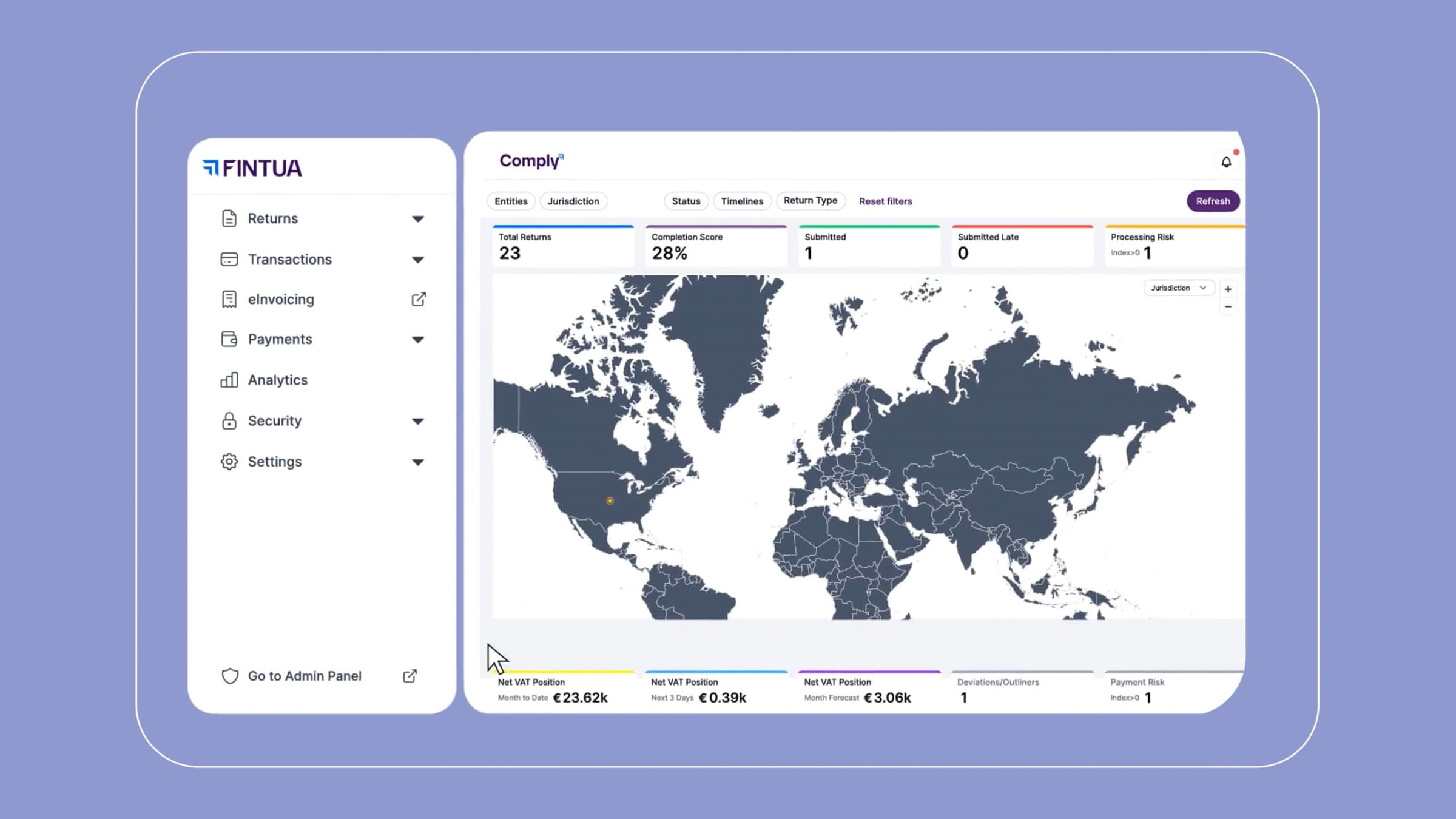The image size is (1456, 819).
Task: Expand the Transactions submenu arrow
Action: click(418, 260)
